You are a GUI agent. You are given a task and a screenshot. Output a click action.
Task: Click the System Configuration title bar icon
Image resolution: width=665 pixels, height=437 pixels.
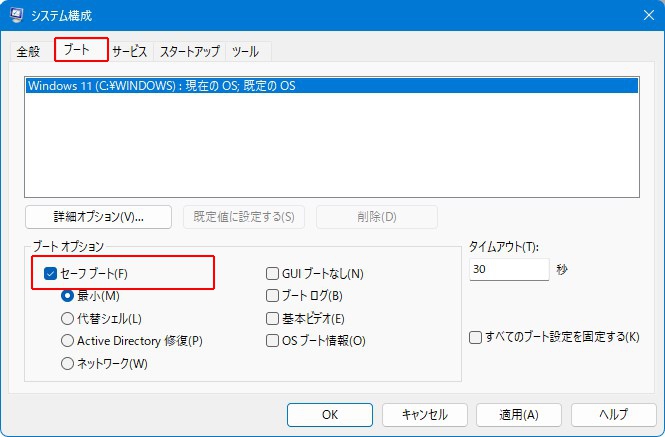click(x=18, y=16)
